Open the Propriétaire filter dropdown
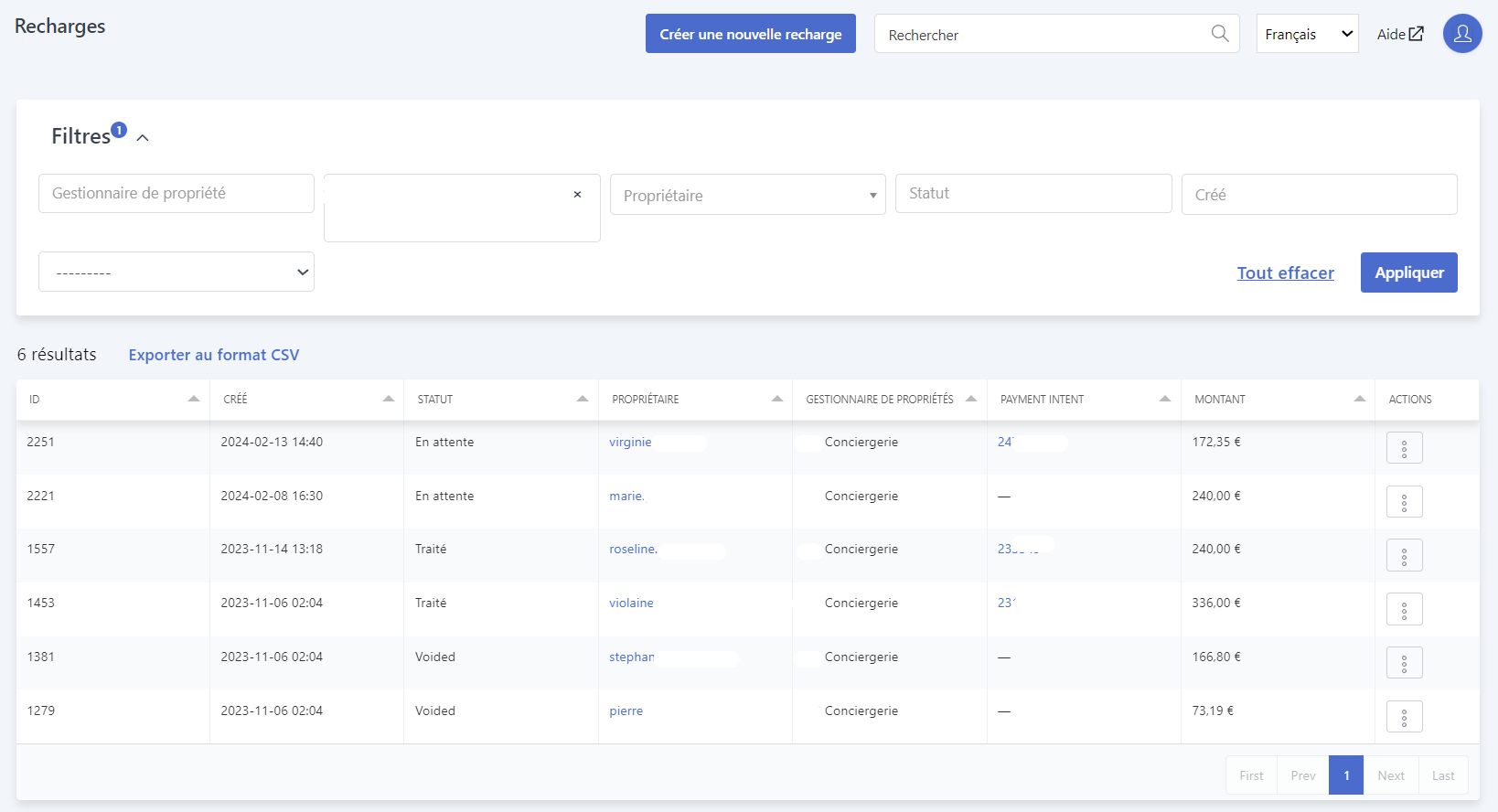This screenshot has width=1498, height=812. [x=747, y=195]
